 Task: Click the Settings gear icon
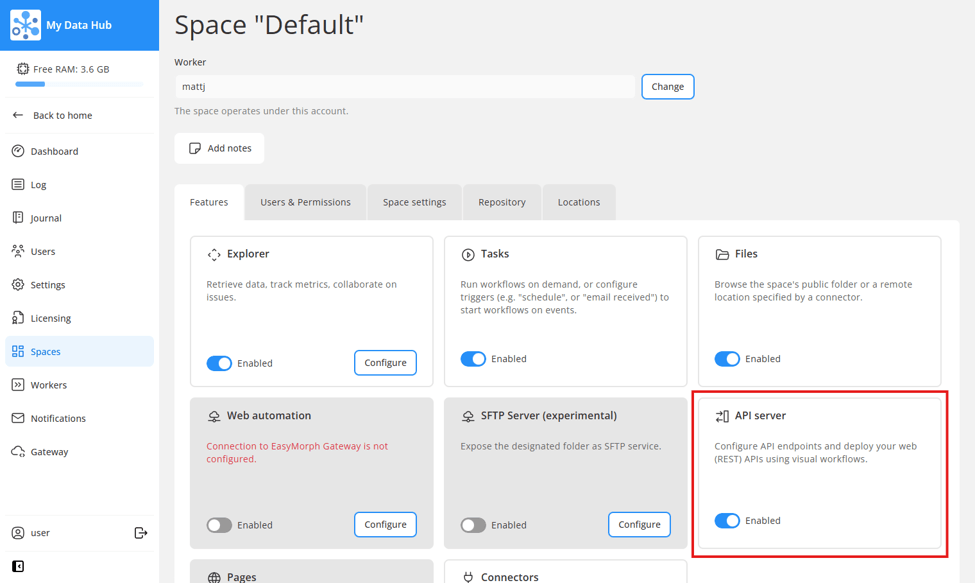click(18, 285)
